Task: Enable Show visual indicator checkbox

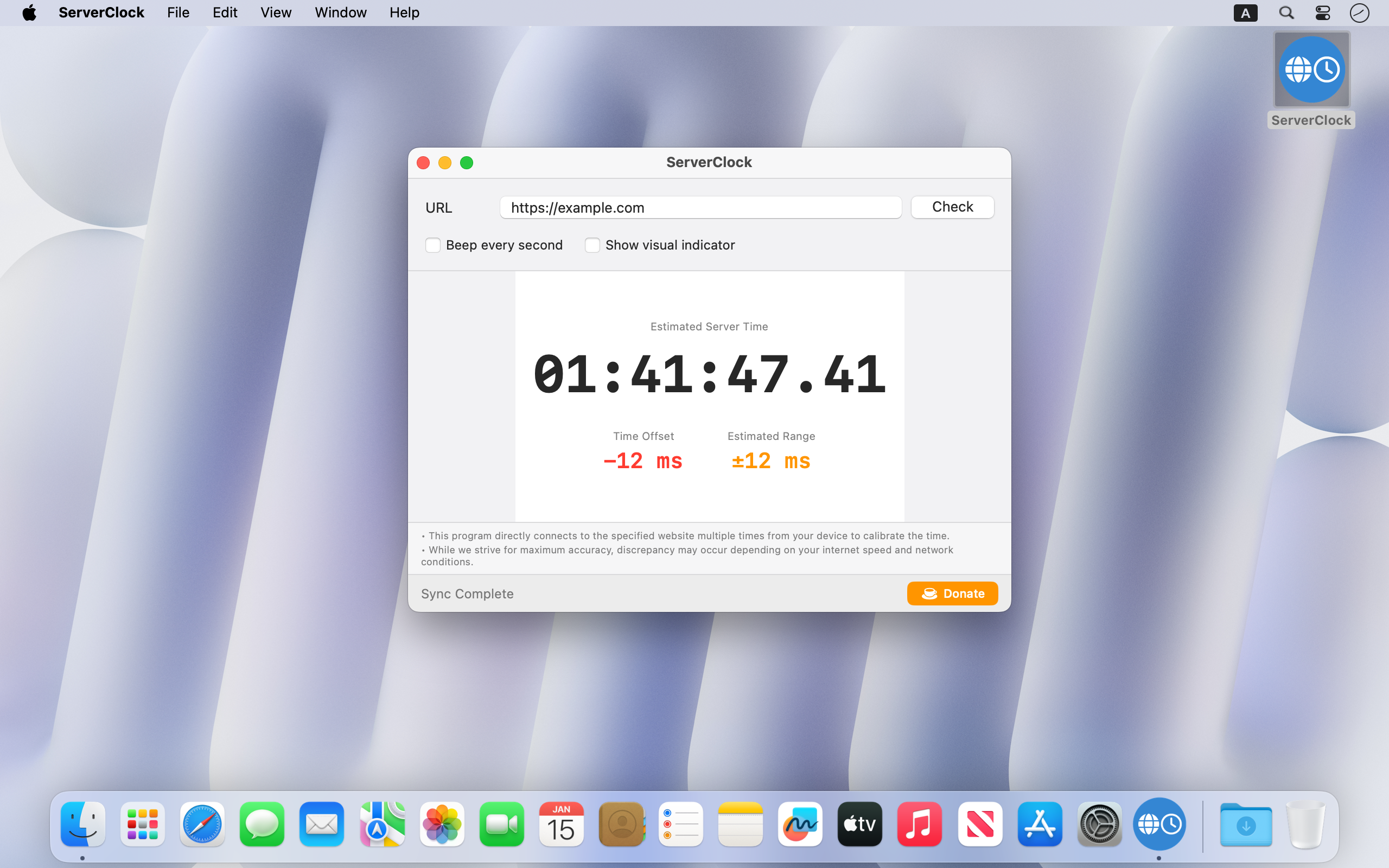Action: 592,245
